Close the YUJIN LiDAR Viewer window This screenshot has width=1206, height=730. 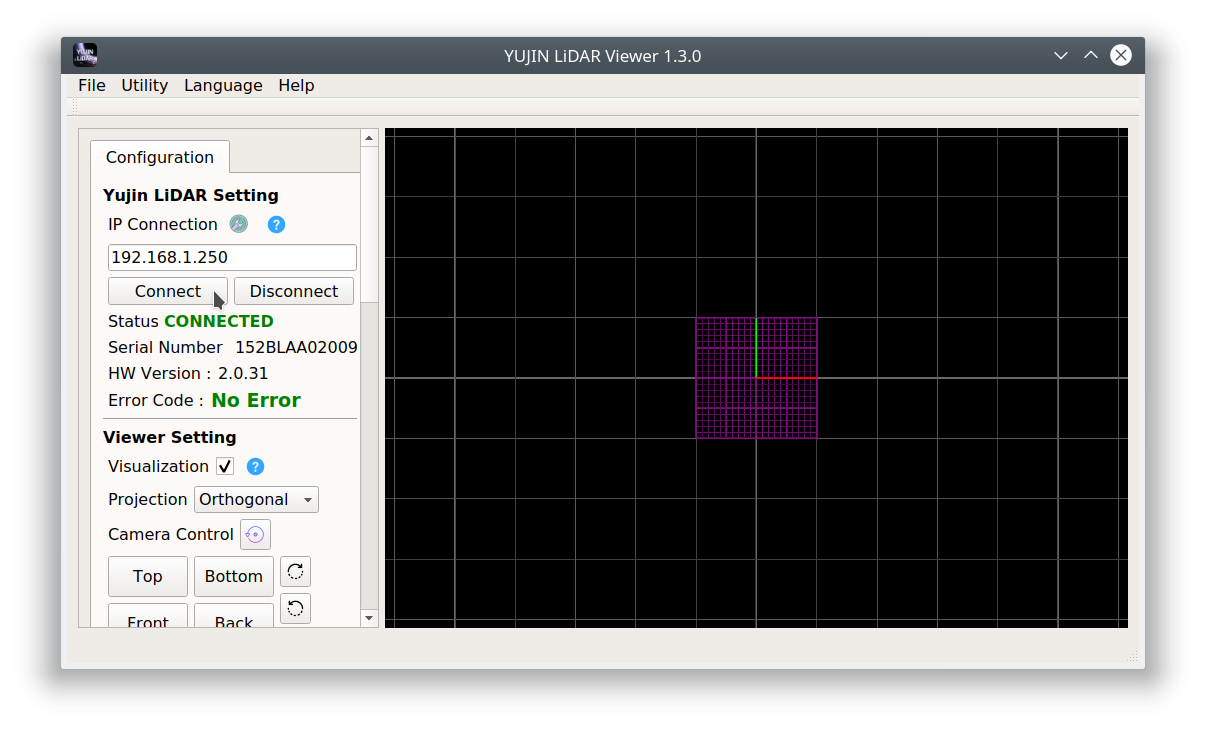pos(1121,55)
